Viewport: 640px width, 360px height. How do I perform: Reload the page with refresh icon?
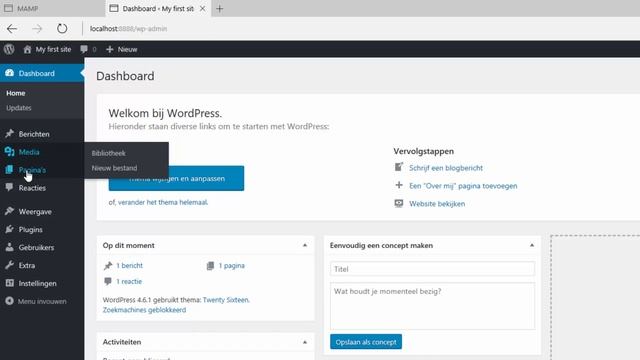pos(62,29)
